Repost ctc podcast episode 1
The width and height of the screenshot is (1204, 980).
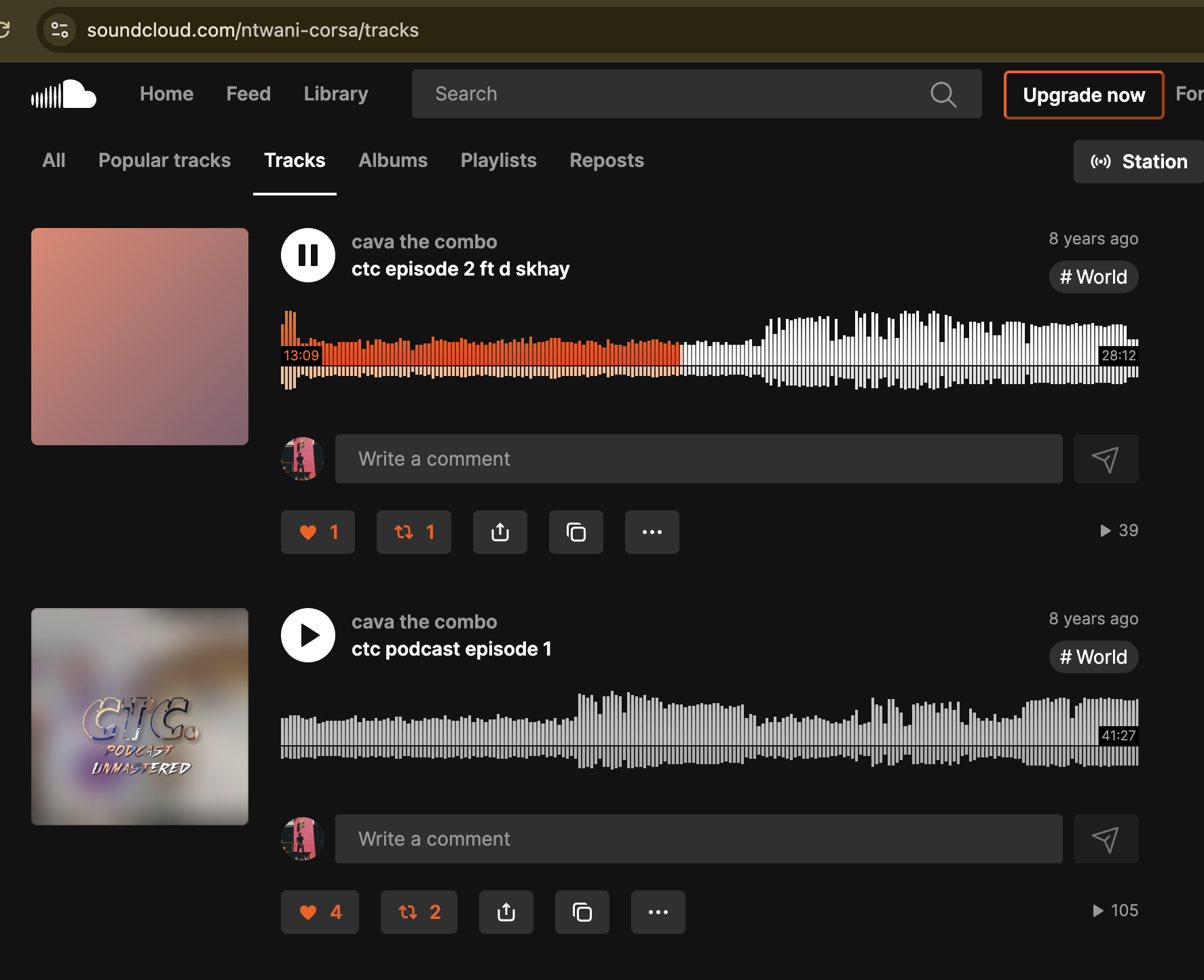(419, 912)
